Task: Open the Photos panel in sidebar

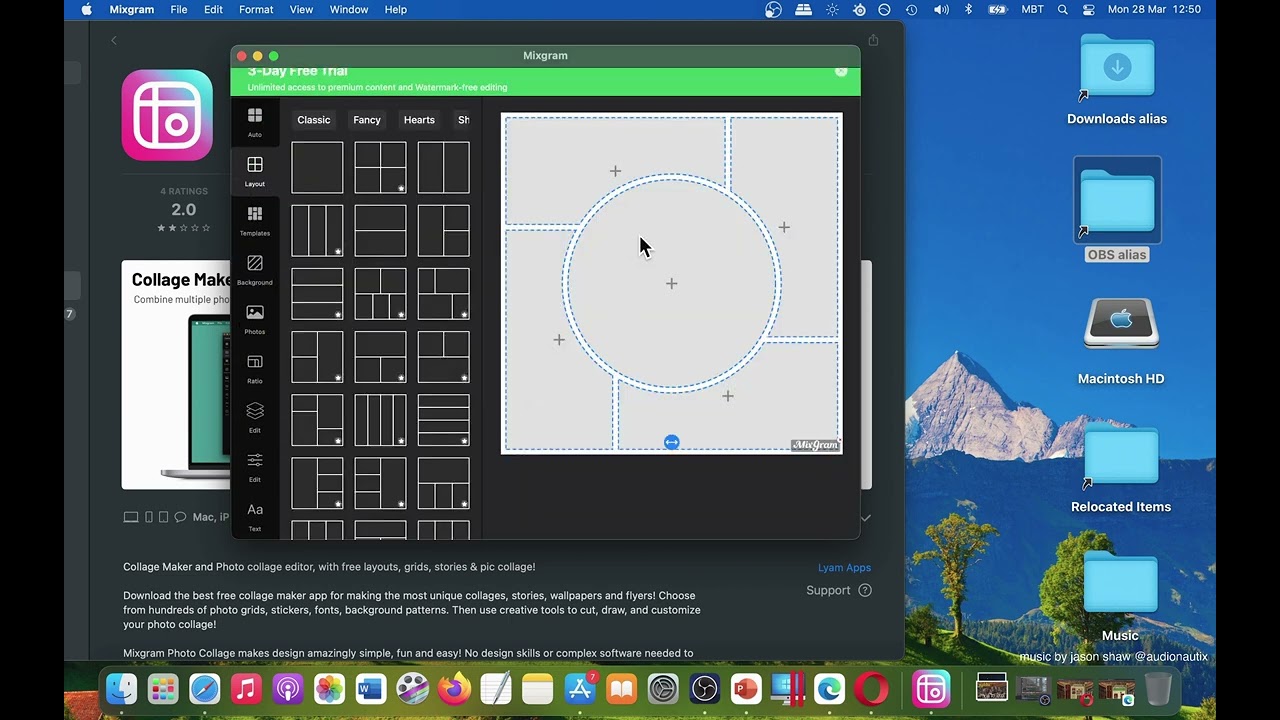Action: click(x=255, y=319)
